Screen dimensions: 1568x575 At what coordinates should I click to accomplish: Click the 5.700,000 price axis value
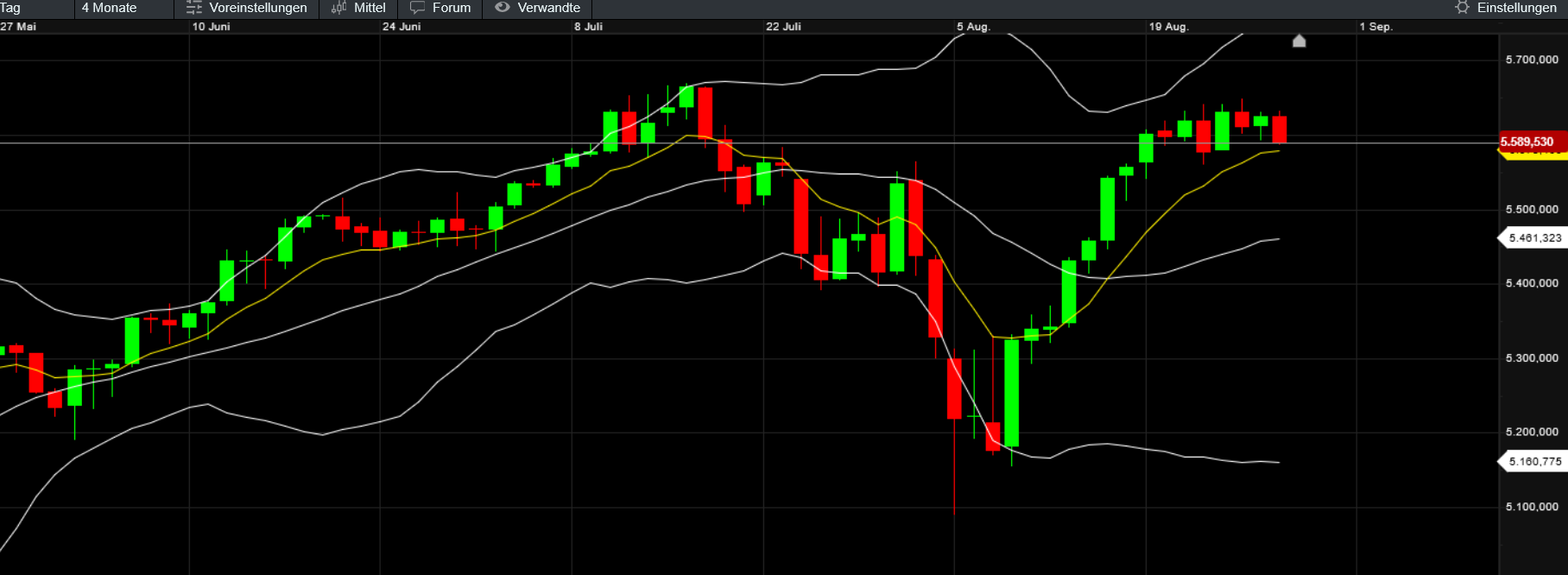click(x=1532, y=60)
